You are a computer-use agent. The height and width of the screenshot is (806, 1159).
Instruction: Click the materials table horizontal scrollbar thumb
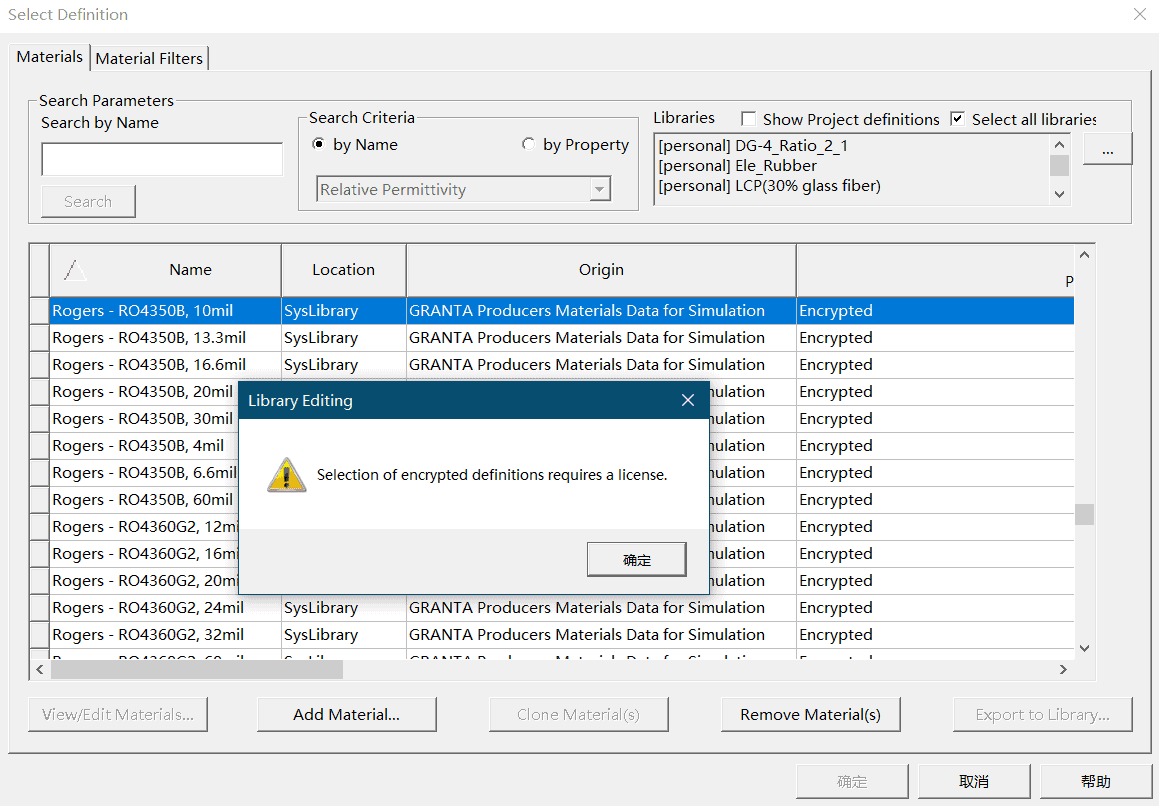(197, 669)
